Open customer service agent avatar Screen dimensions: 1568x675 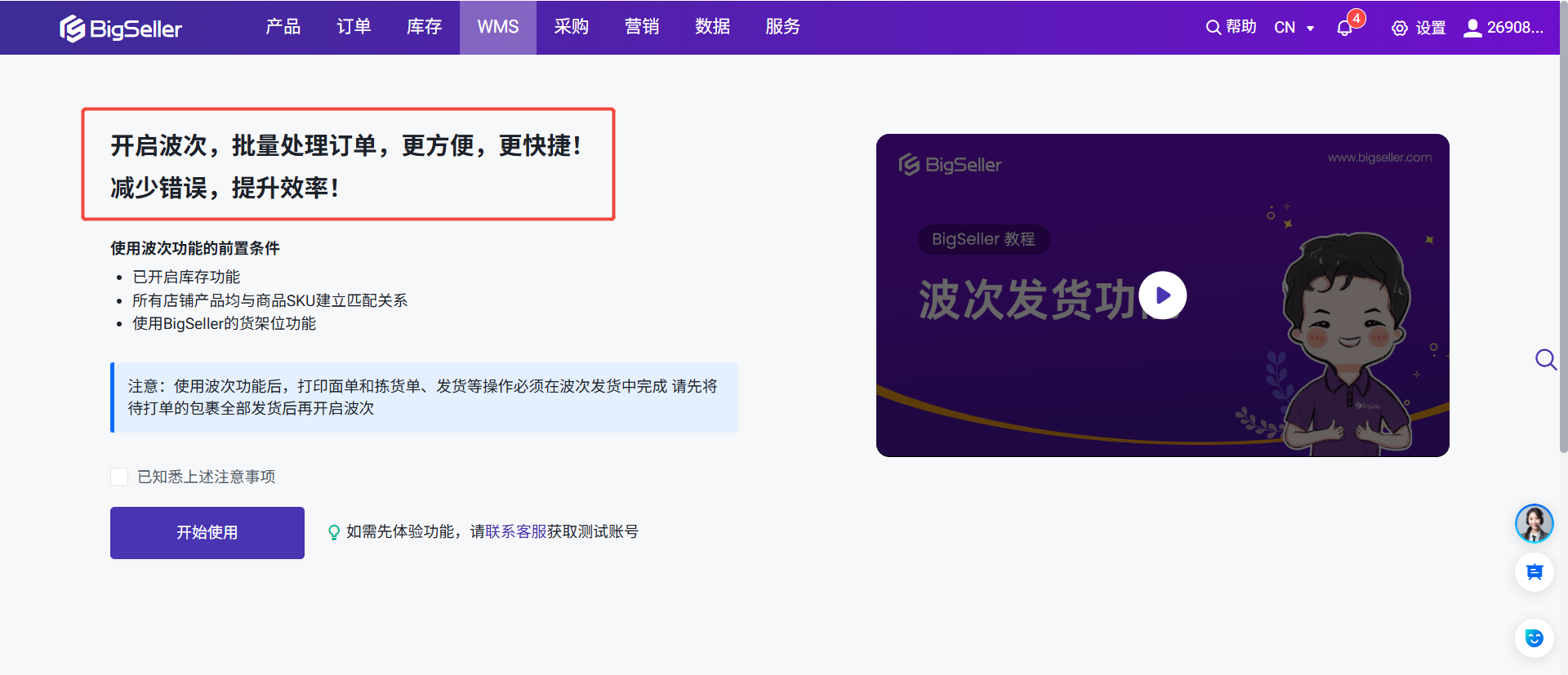click(1534, 523)
